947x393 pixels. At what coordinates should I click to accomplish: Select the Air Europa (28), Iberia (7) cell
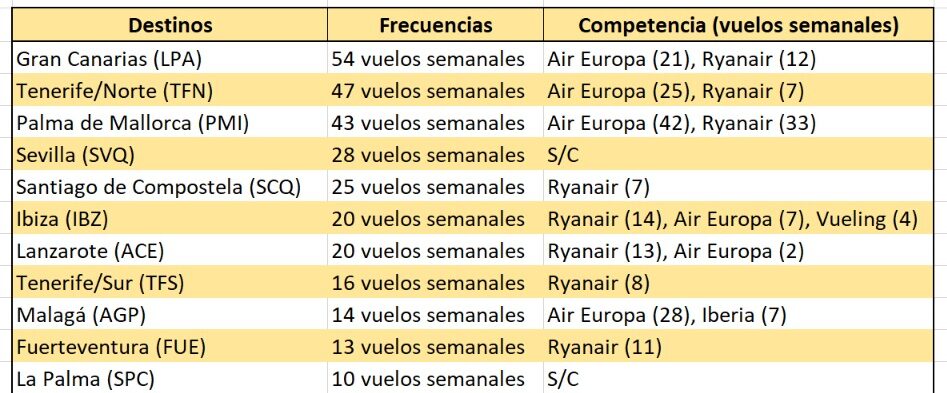pos(738,315)
